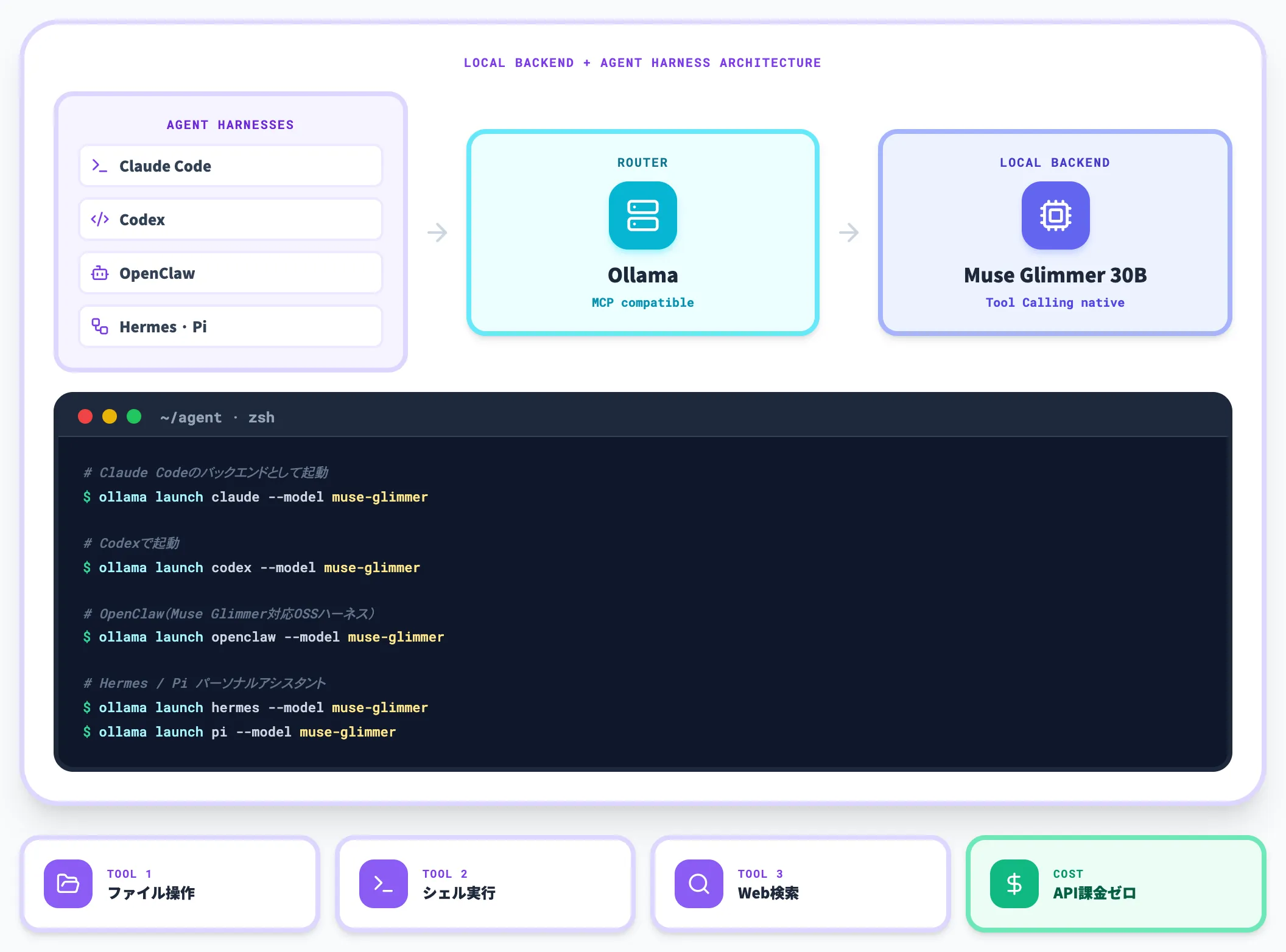Click the red terminal window dot
The width and height of the screenshot is (1286, 952).
(x=85, y=416)
